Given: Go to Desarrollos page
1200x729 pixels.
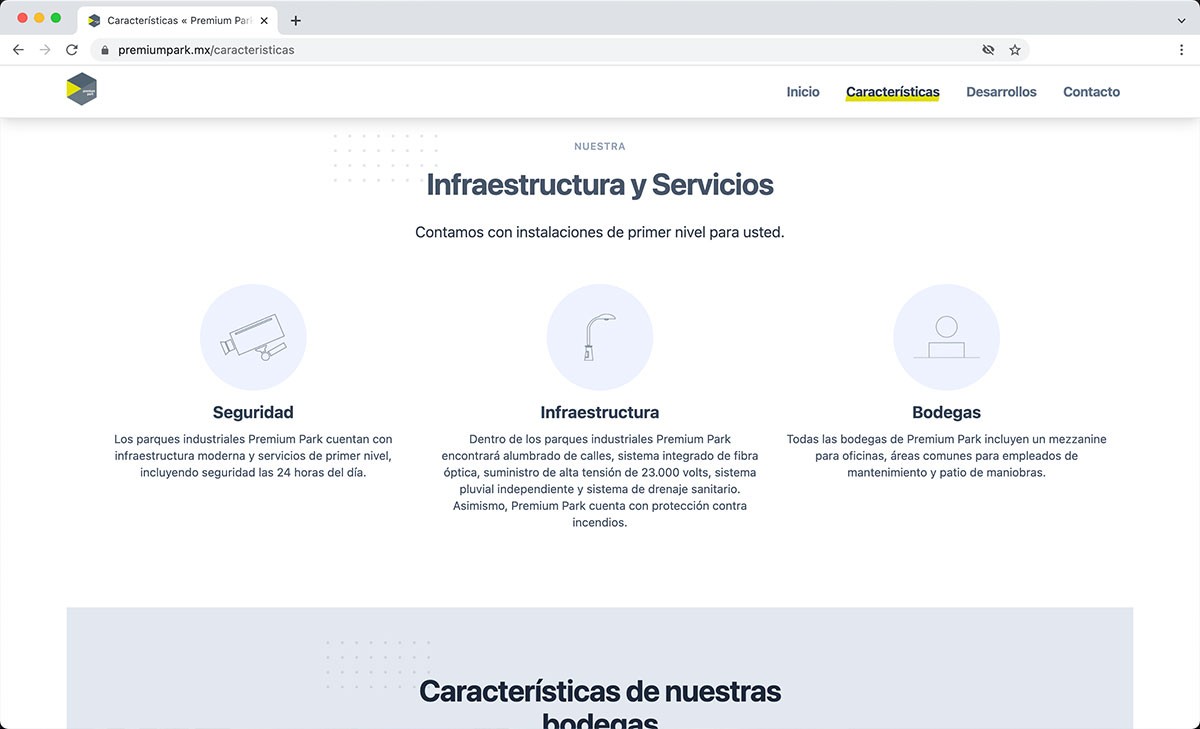Looking at the screenshot, I should [1001, 92].
